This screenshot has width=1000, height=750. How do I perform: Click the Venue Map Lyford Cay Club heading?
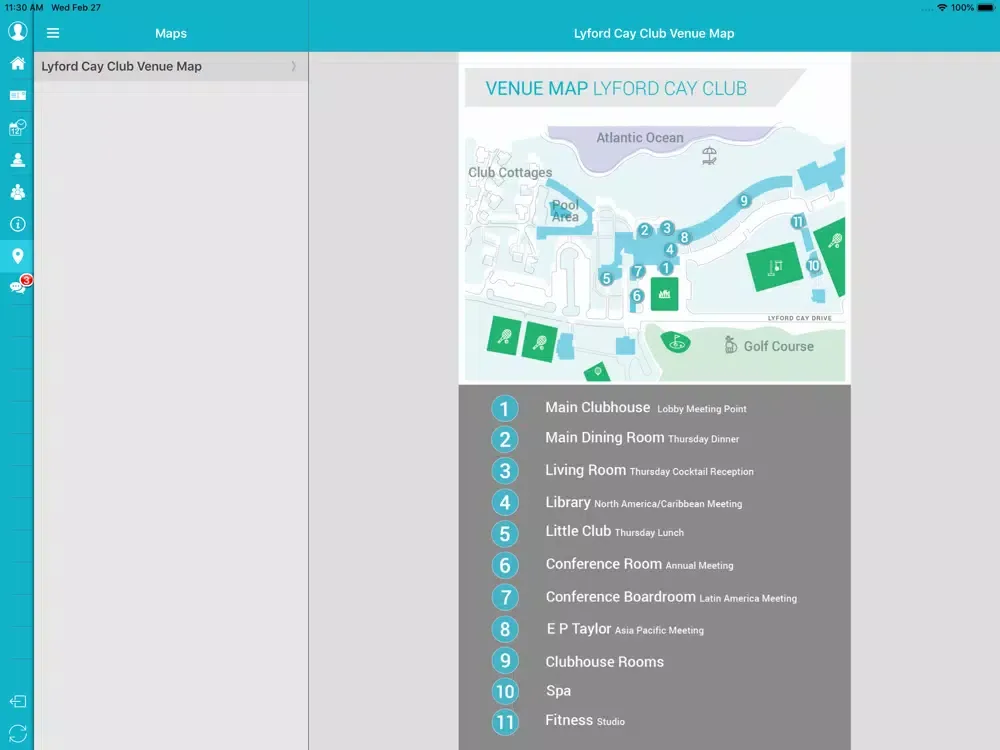616,88
